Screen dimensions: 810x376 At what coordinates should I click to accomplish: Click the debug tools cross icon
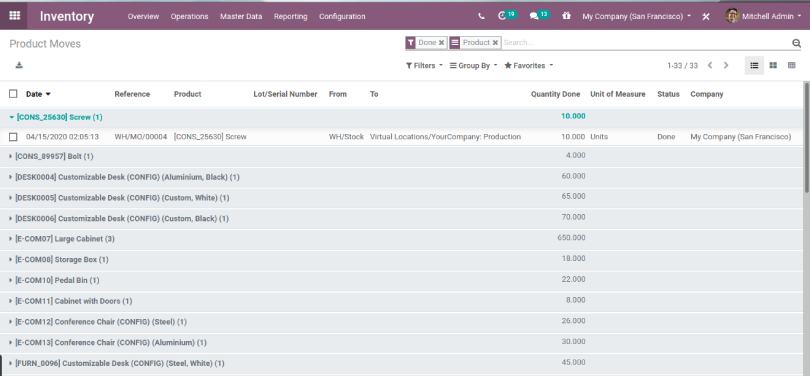tap(706, 17)
